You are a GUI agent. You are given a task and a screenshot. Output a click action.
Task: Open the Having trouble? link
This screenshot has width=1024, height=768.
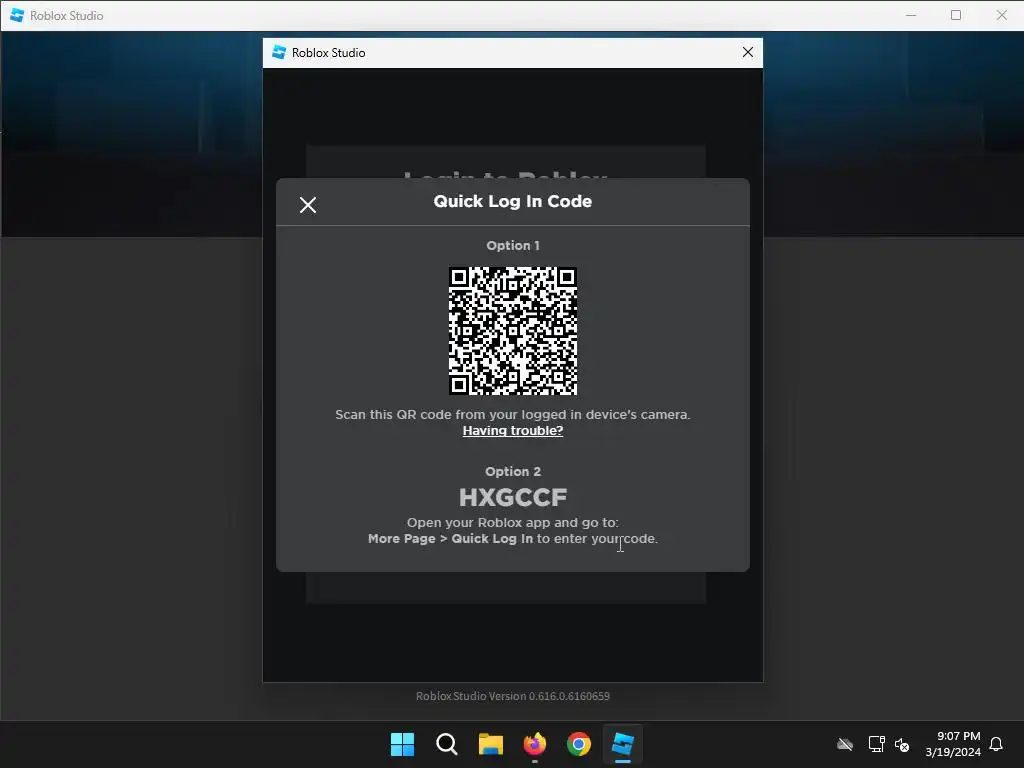pyautogui.click(x=513, y=430)
